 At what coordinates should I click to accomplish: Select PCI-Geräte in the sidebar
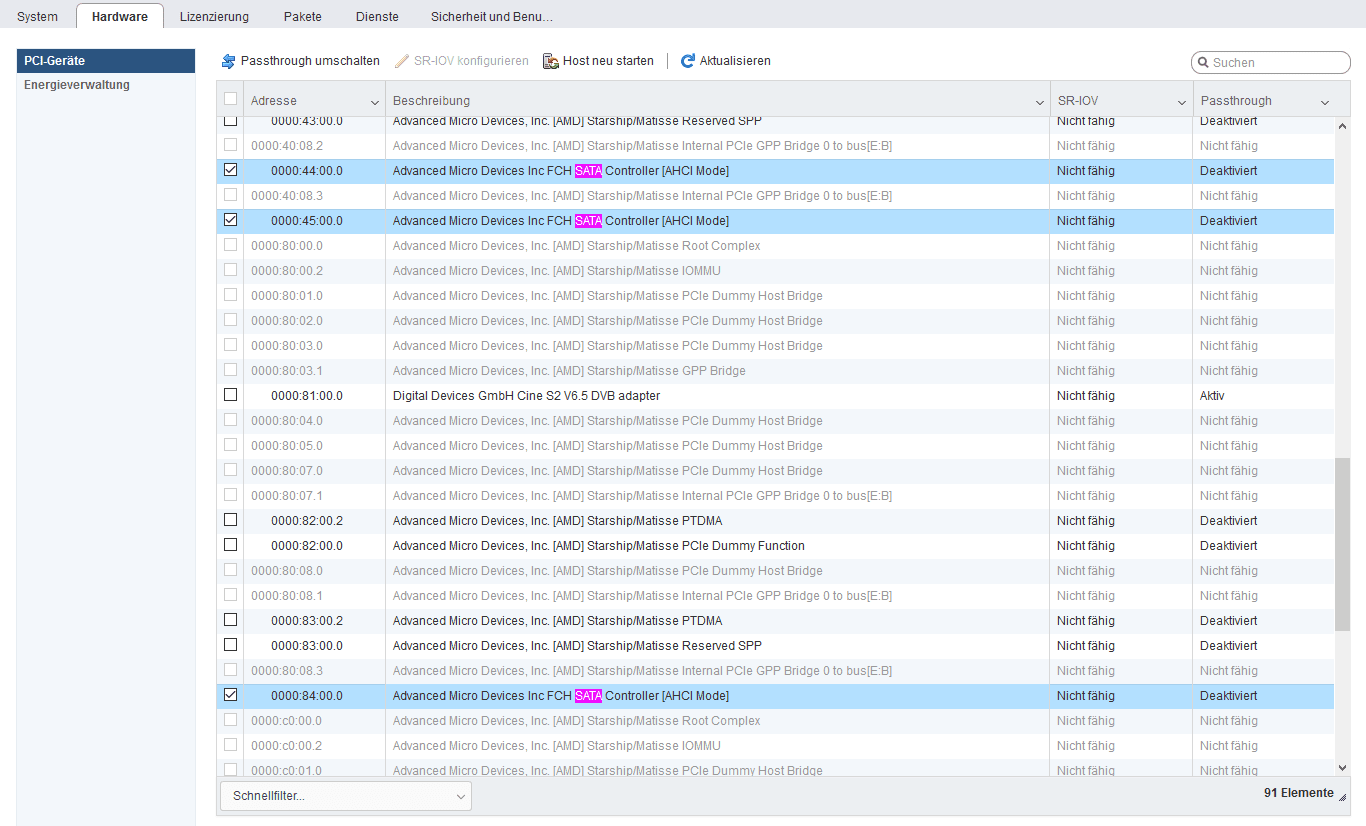click(106, 61)
